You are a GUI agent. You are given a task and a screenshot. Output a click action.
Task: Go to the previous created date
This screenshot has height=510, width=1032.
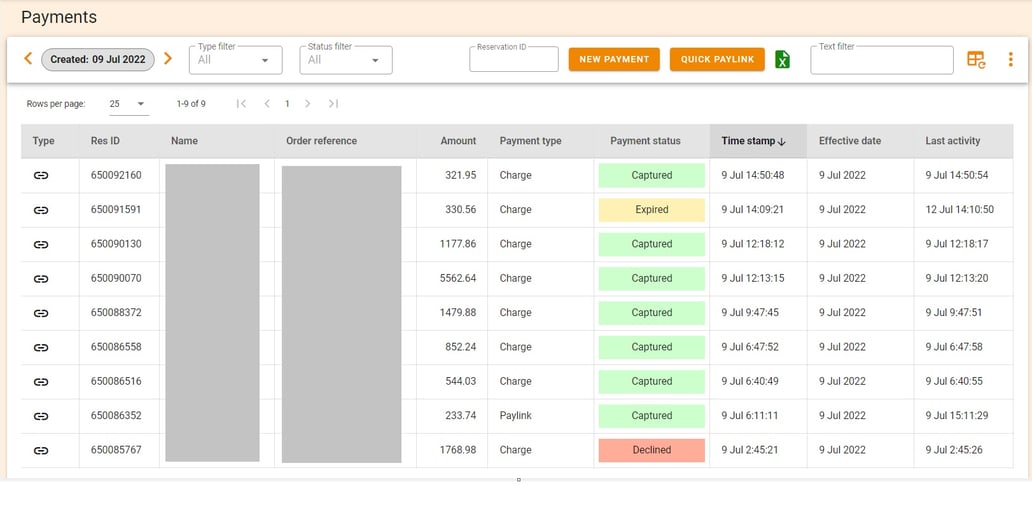click(28, 59)
